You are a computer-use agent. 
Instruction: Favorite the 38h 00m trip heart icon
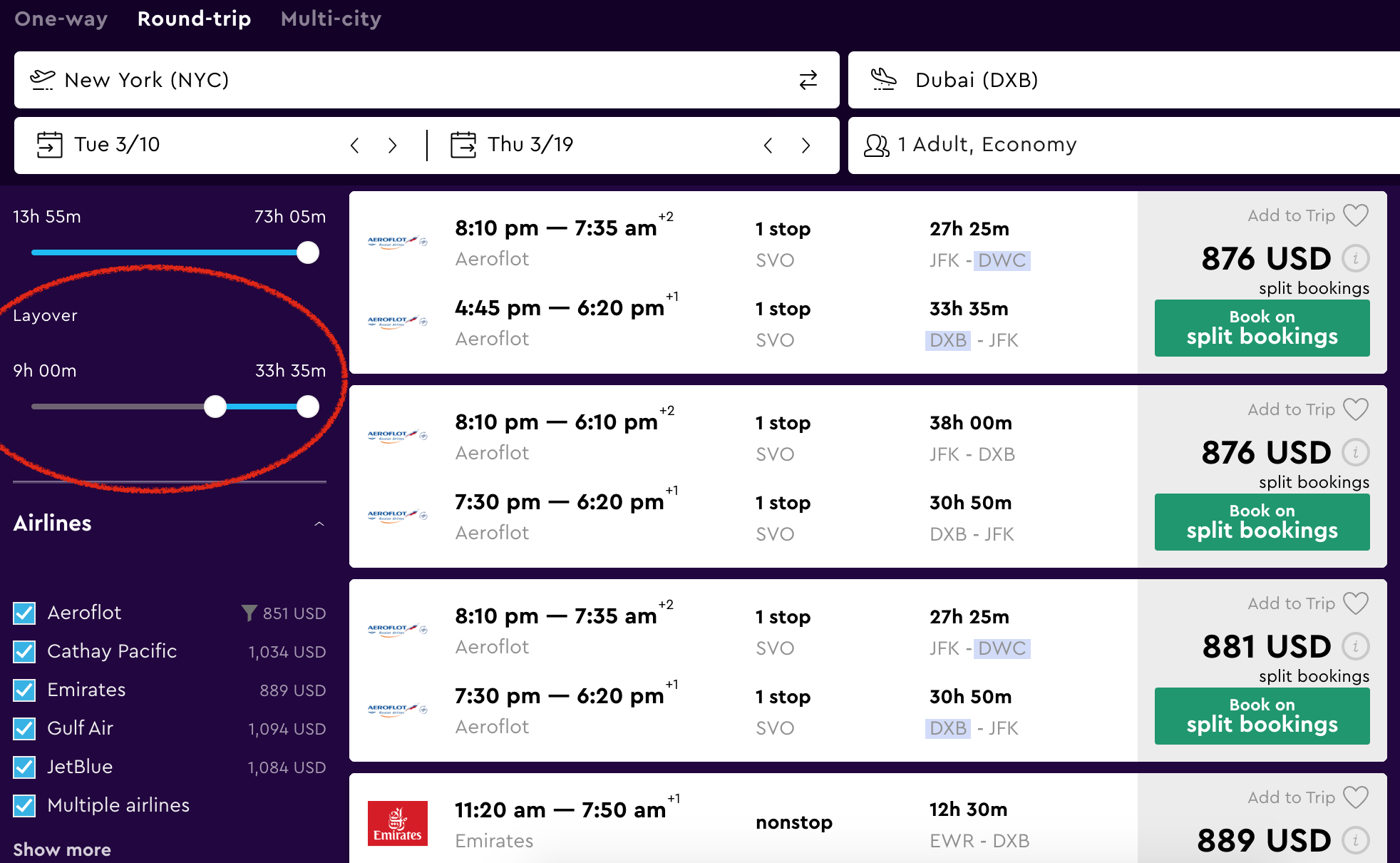point(1356,409)
